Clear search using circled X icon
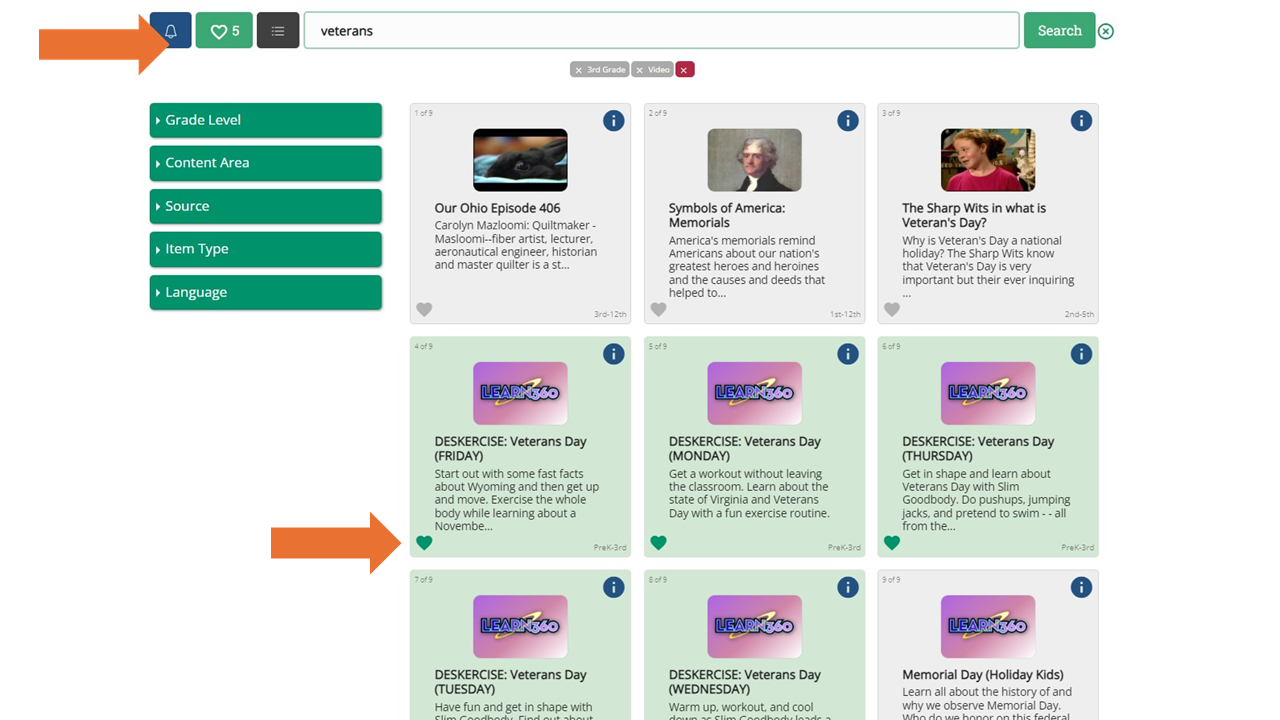This screenshot has width=1280, height=720. (1106, 31)
